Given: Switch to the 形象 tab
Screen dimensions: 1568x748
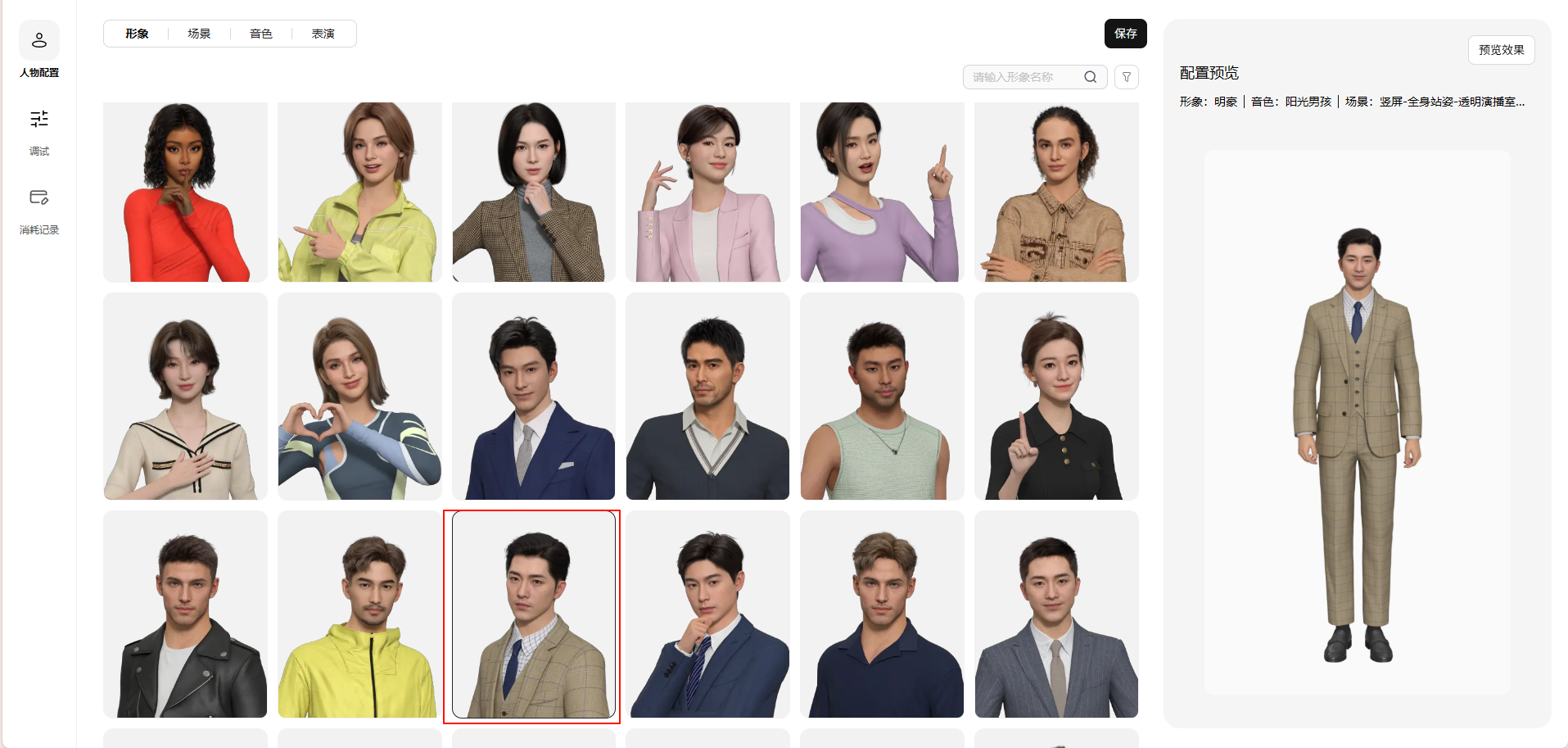Looking at the screenshot, I should point(137,34).
